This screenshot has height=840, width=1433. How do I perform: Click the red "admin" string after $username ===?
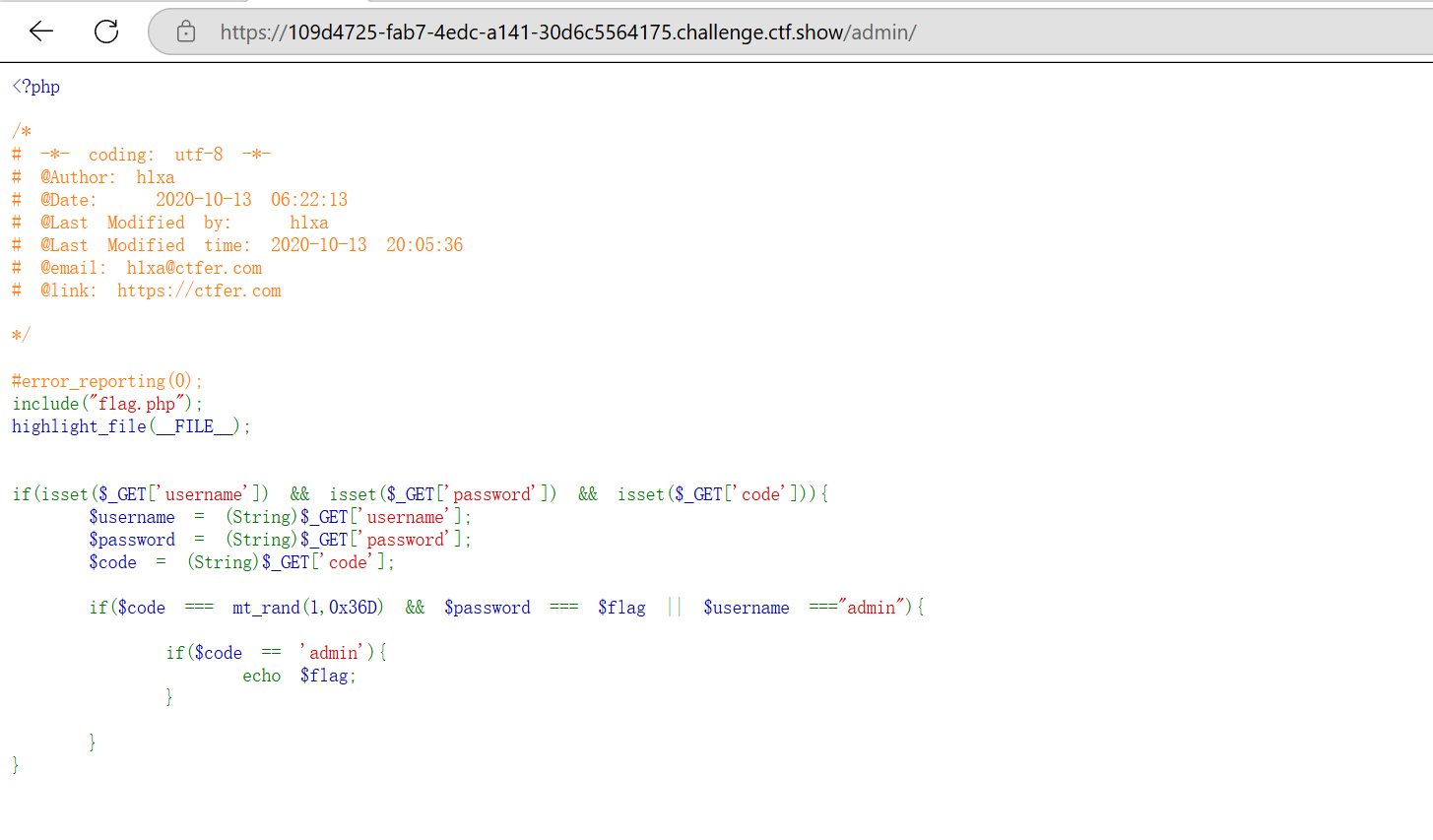click(872, 608)
